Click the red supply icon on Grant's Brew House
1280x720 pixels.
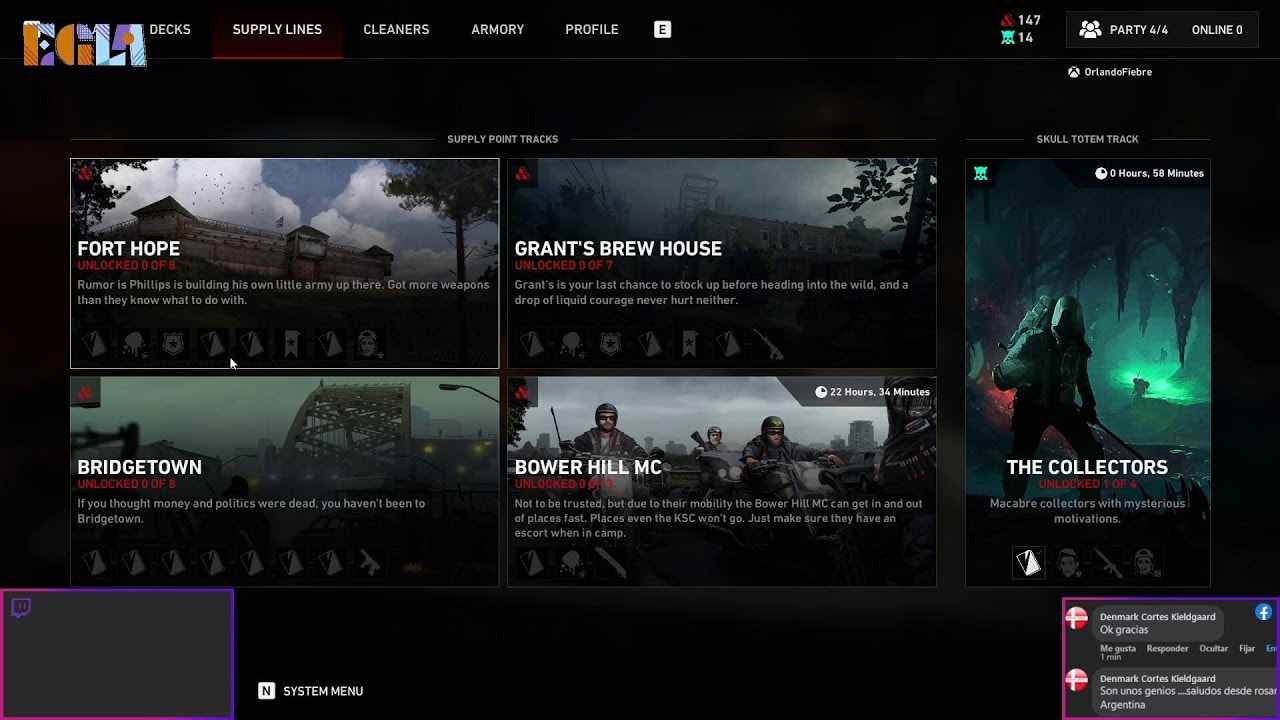click(x=522, y=173)
